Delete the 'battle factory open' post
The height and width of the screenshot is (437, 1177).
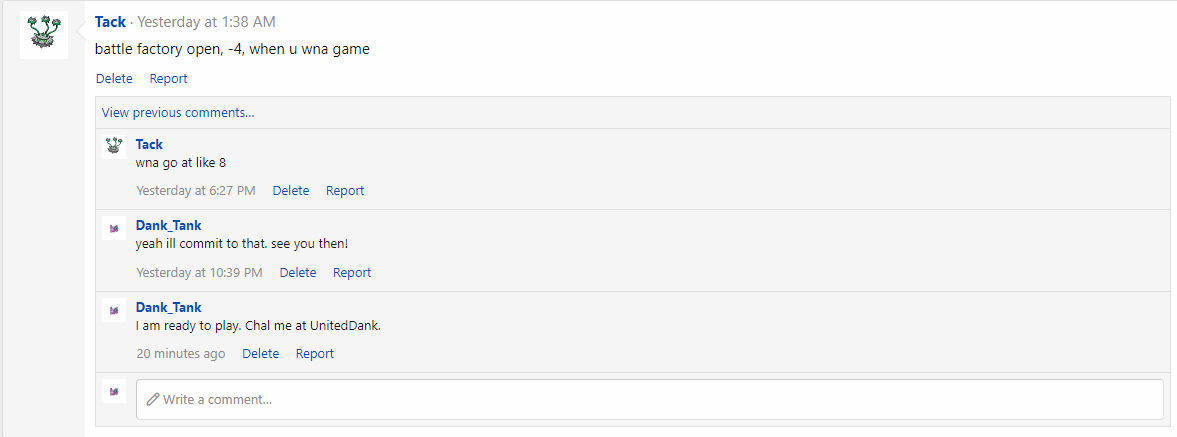pyautogui.click(x=114, y=79)
